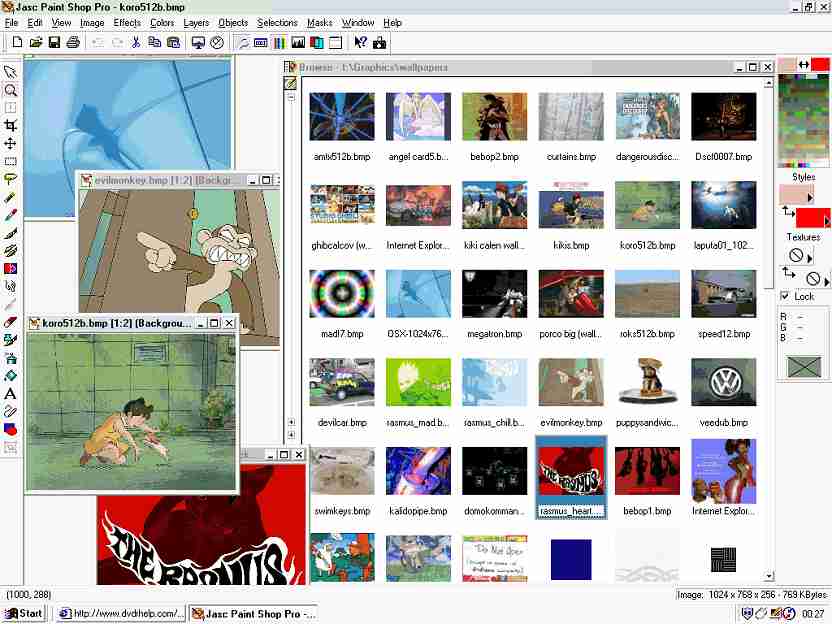This screenshot has height=624, width=832.
Task: Toggle the Histogram window button
Action: point(298,42)
